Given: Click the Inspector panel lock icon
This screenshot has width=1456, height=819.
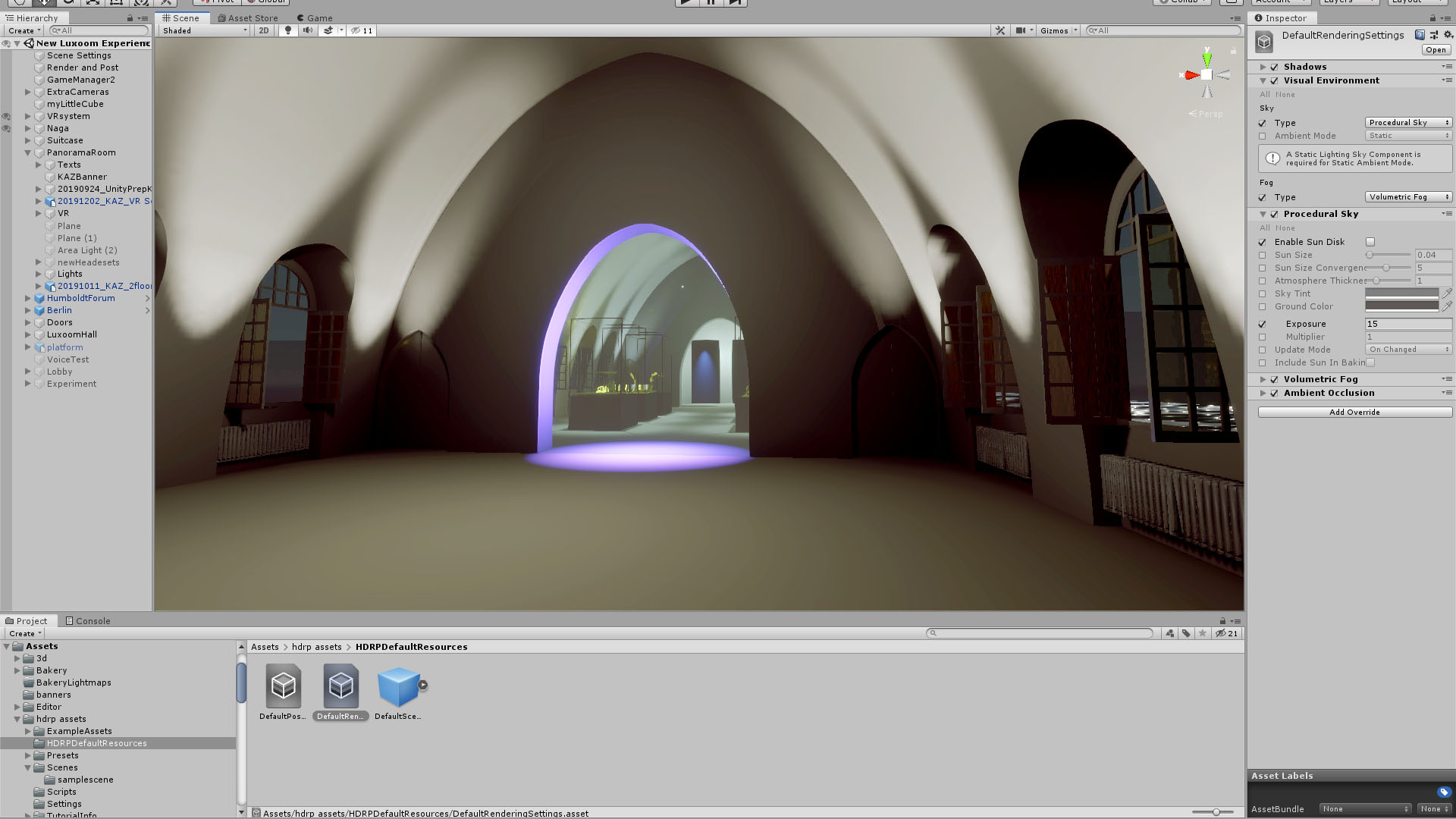Looking at the screenshot, I should click(x=1432, y=18).
